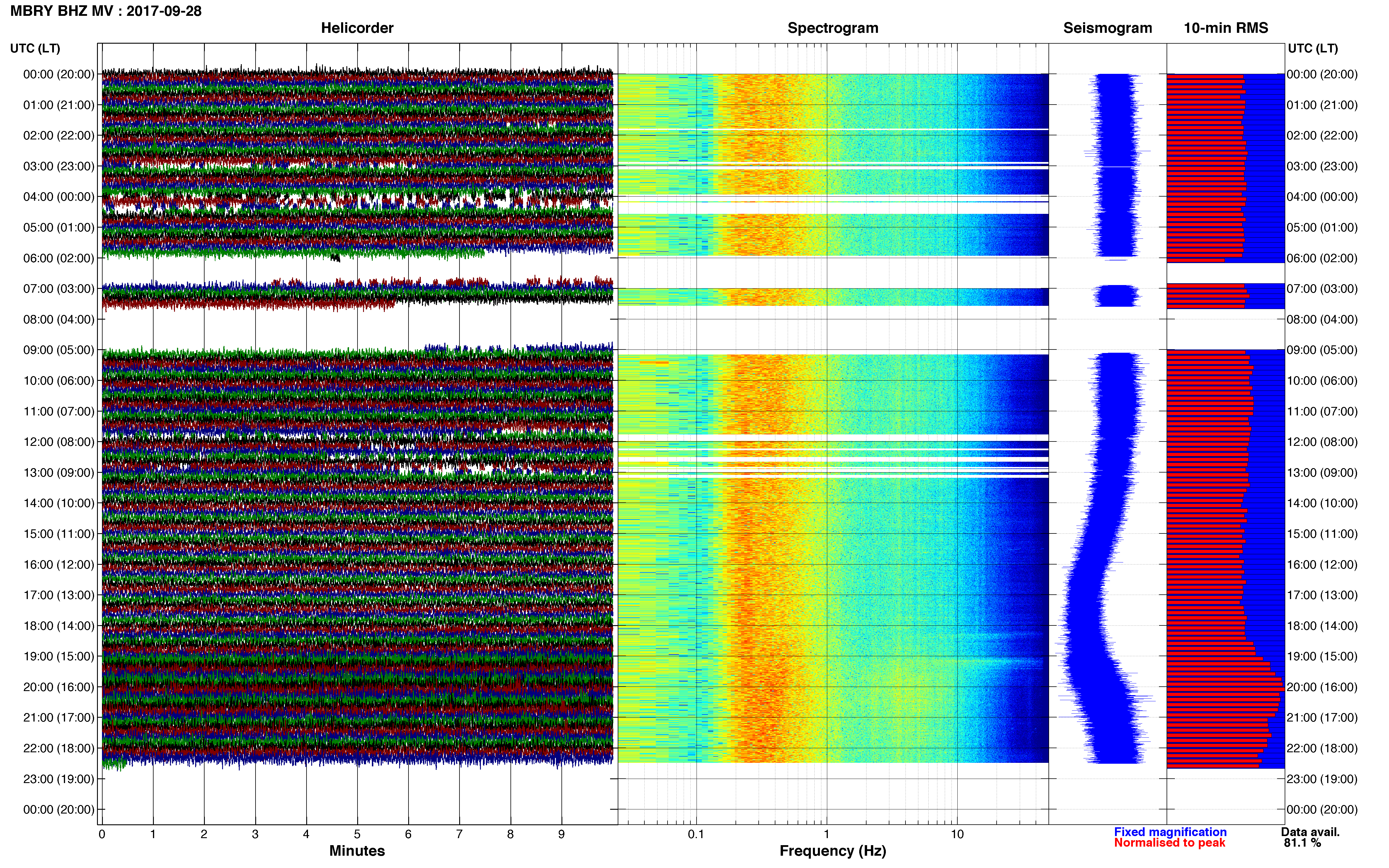
Task: Click the '10-min RMS' panel heading
Action: click(1226, 28)
